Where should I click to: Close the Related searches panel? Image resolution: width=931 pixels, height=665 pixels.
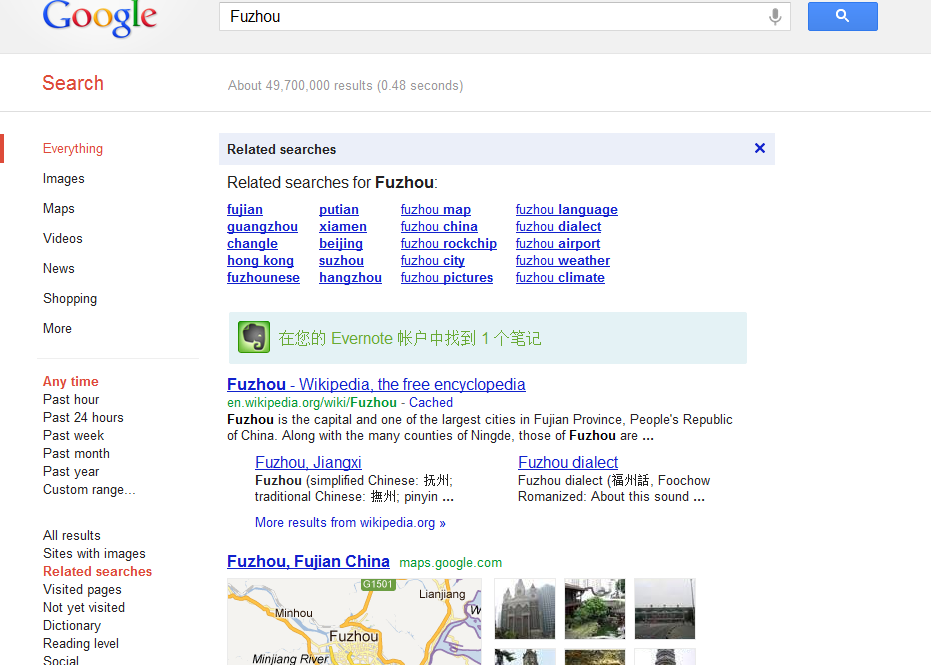click(759, 148)
